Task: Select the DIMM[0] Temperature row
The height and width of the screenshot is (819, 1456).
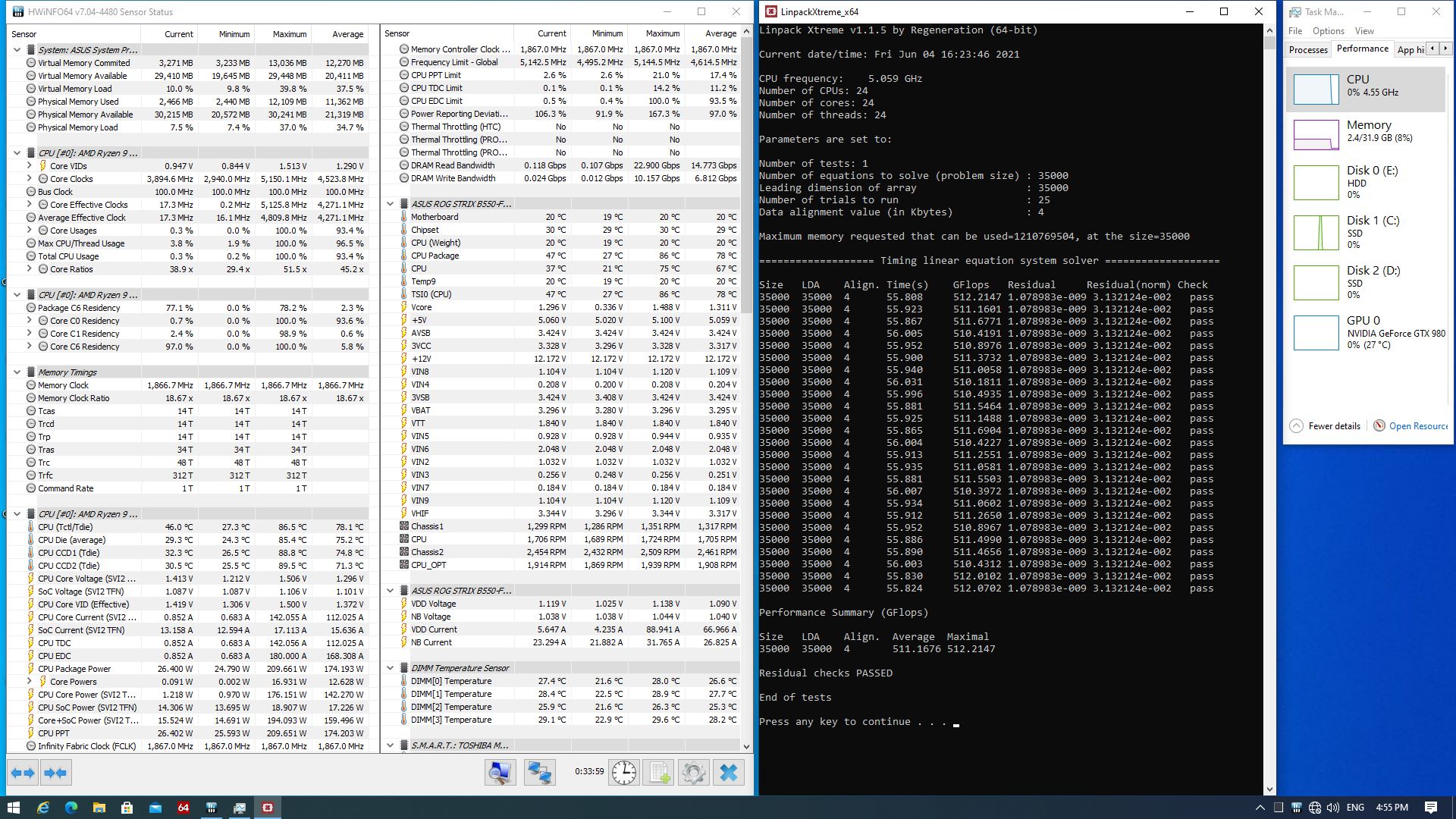Action: (x=561, y=680)
